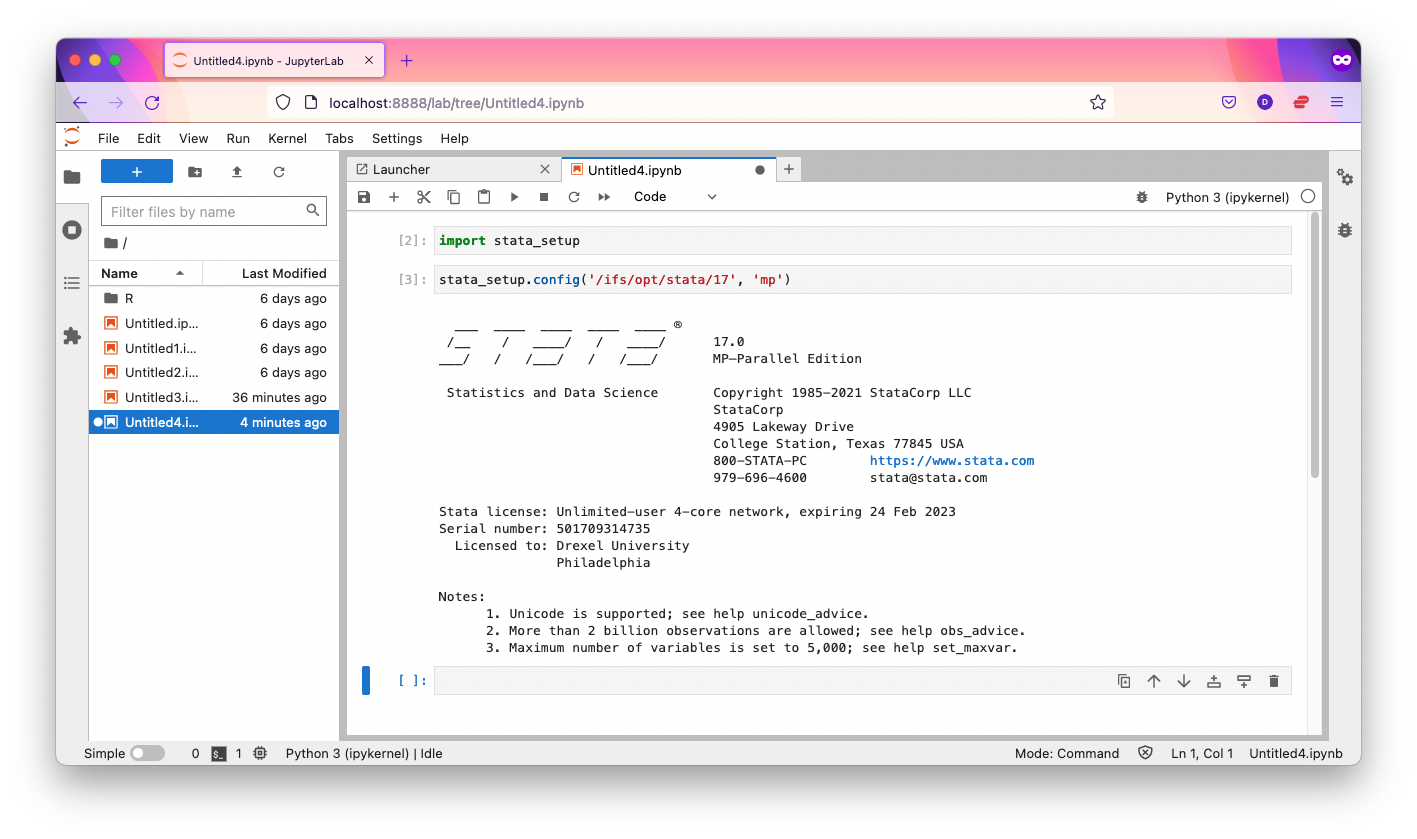
Task: Paste cell from clipboard
Action: (484, 197)
